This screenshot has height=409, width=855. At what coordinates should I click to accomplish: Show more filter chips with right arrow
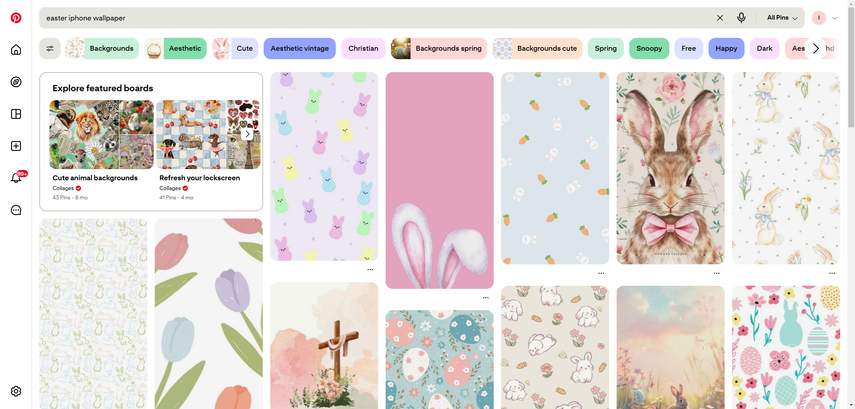(815, 49)
